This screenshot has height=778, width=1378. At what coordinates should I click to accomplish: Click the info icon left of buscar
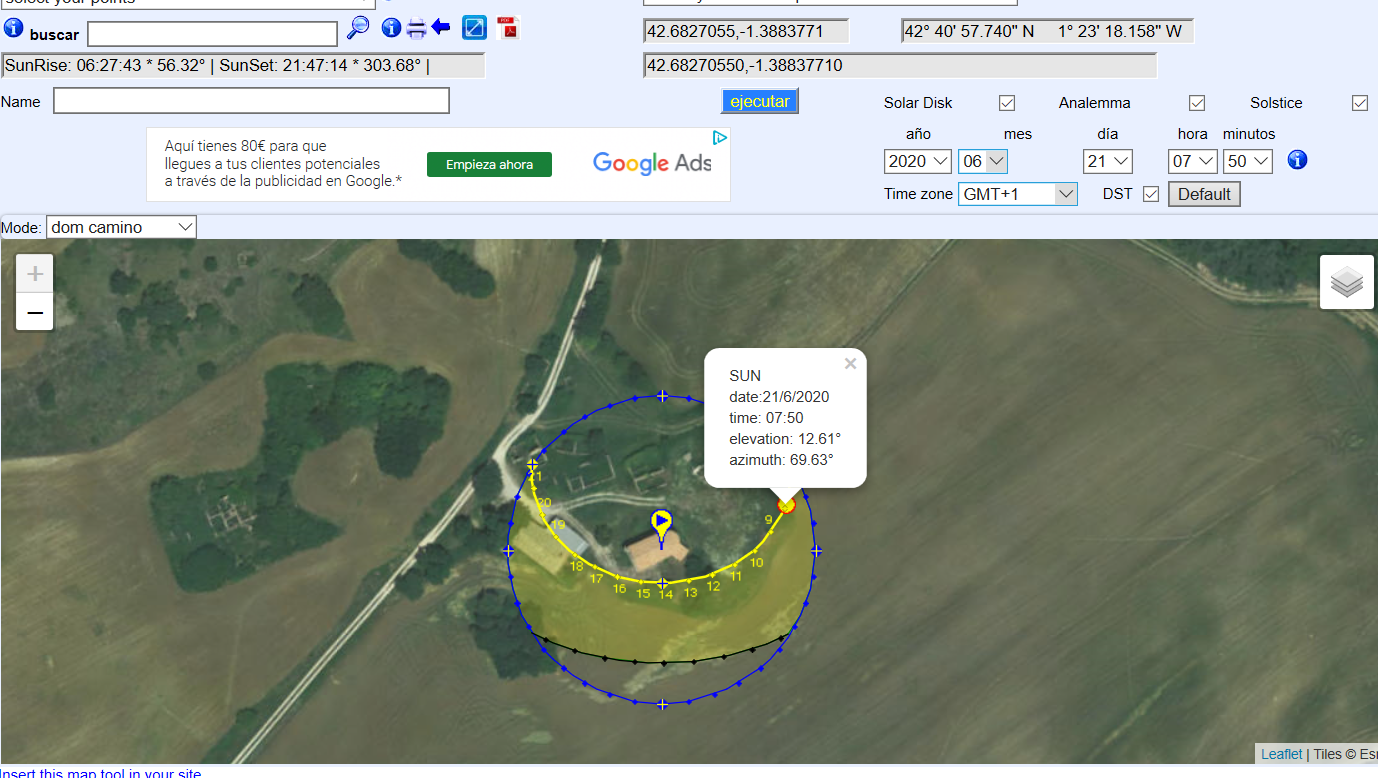pyautogui.click(x=14, y=28)
